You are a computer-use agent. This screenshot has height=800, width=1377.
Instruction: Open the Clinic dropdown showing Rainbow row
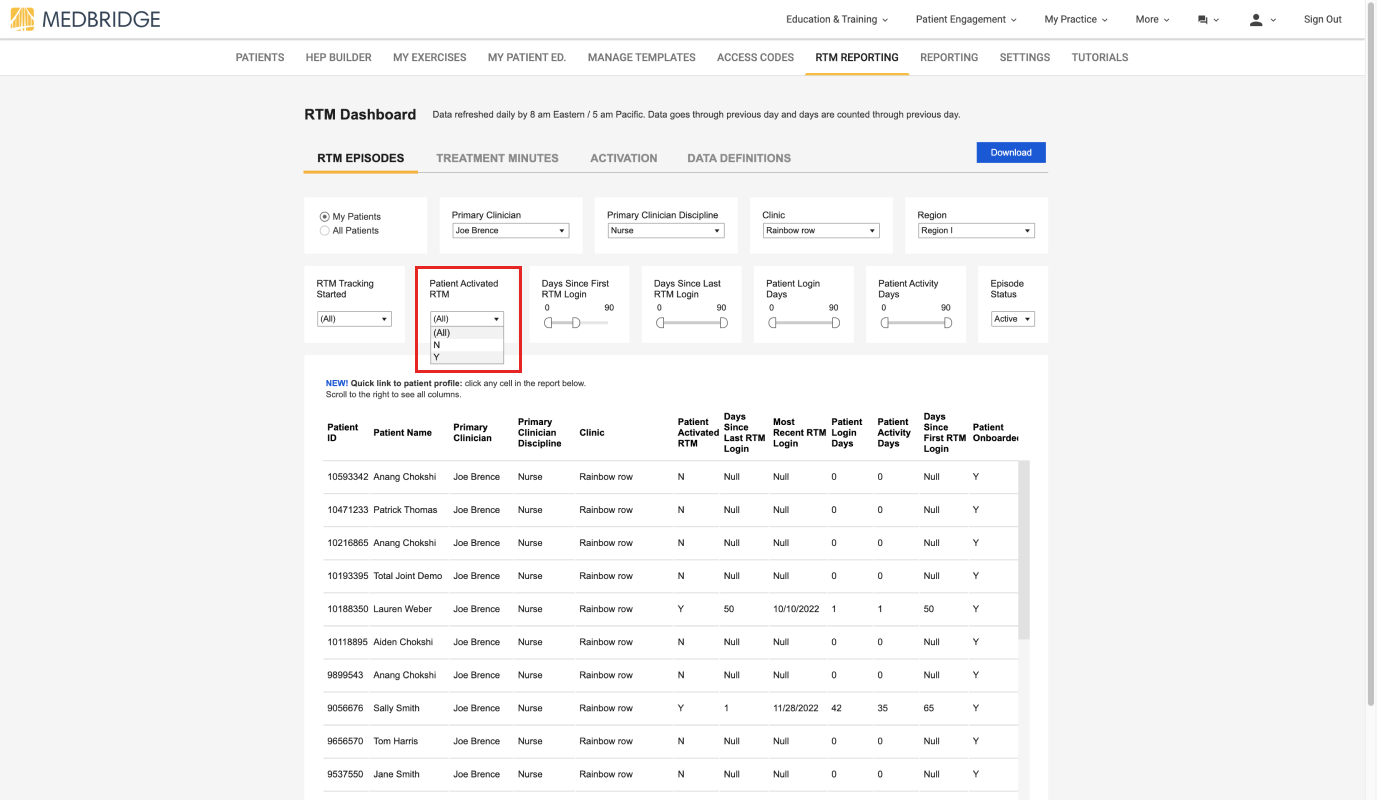tap(821, 231)
